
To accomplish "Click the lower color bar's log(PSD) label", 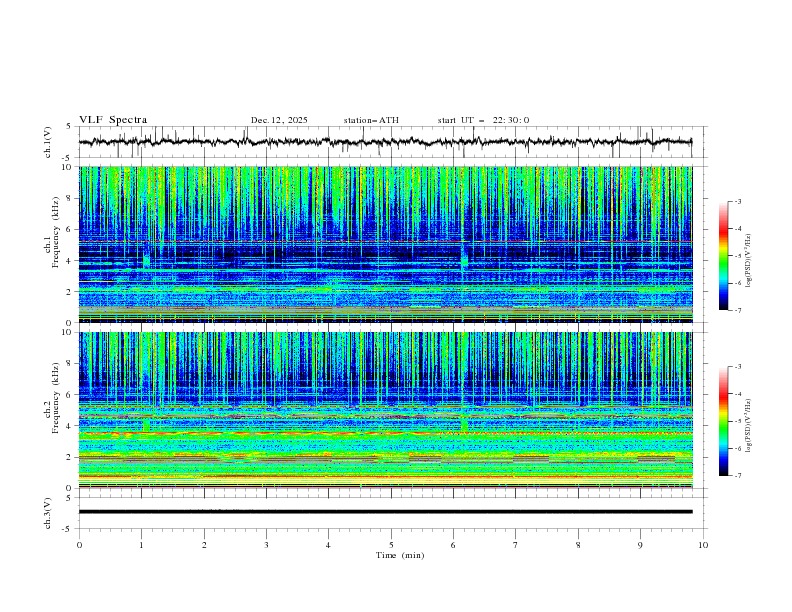I will [x=748, y=426].
